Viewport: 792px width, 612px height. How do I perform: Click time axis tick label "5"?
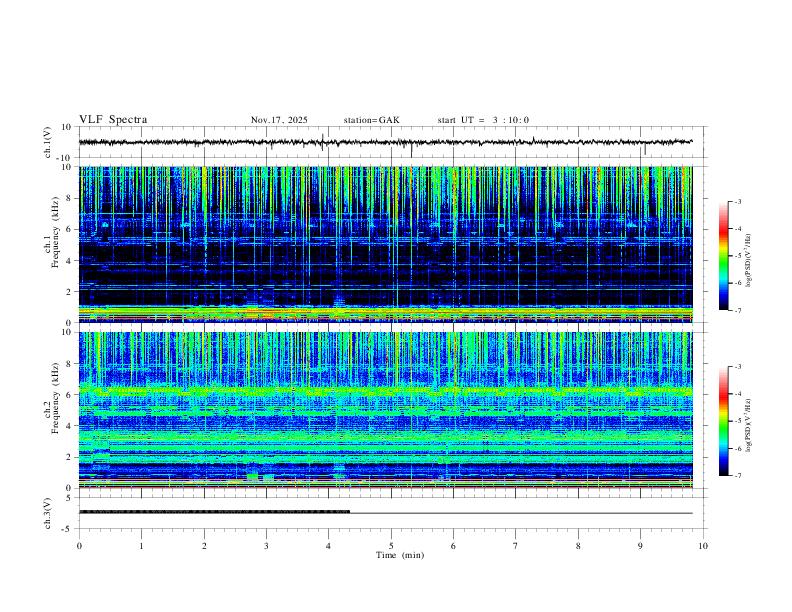[x=391, y=546]
